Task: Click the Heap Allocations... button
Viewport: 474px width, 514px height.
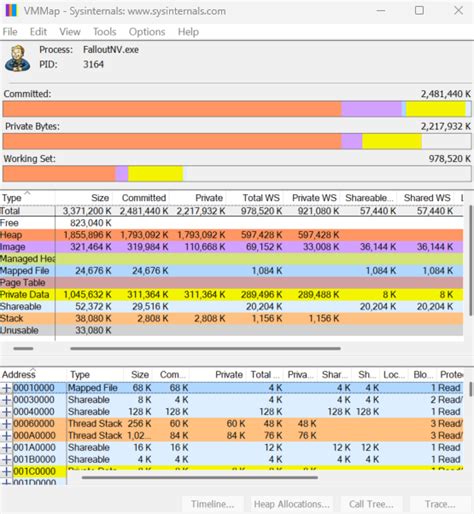Action: pyautogui.click(x=292, y=504)
